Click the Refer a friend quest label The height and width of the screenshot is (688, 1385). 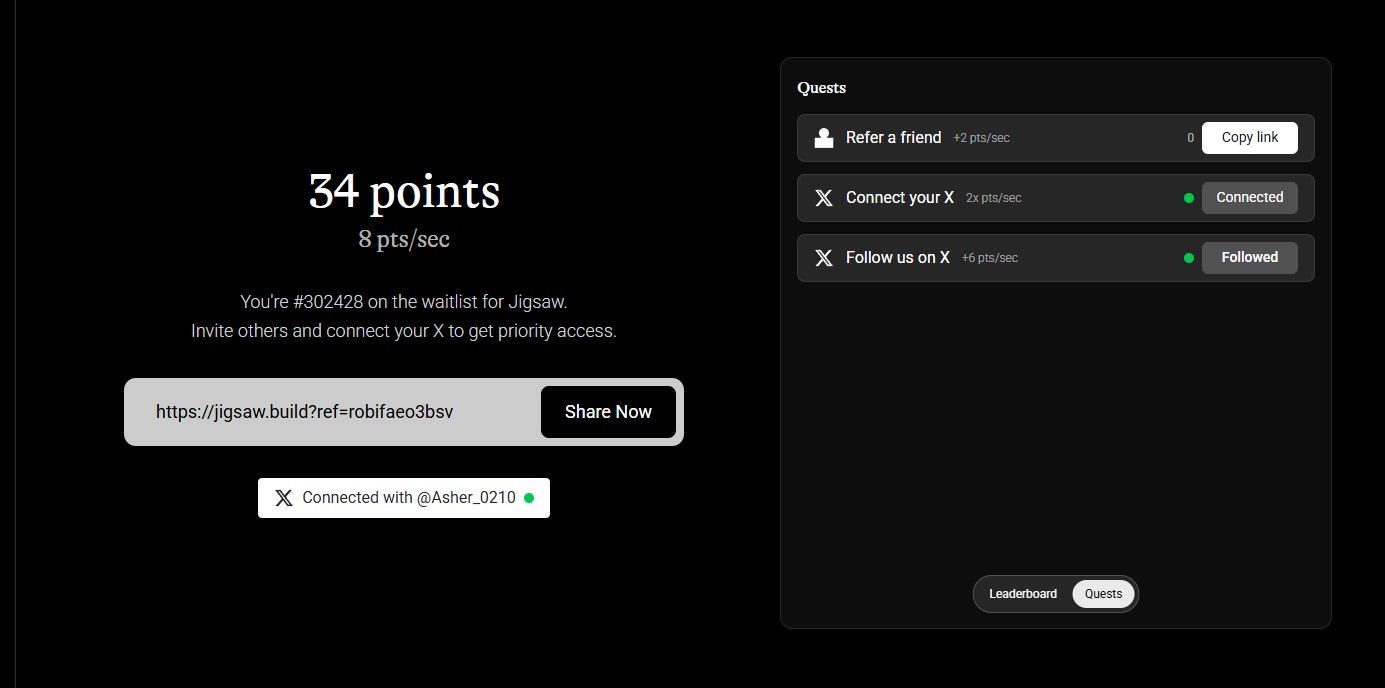coord(893,138)
